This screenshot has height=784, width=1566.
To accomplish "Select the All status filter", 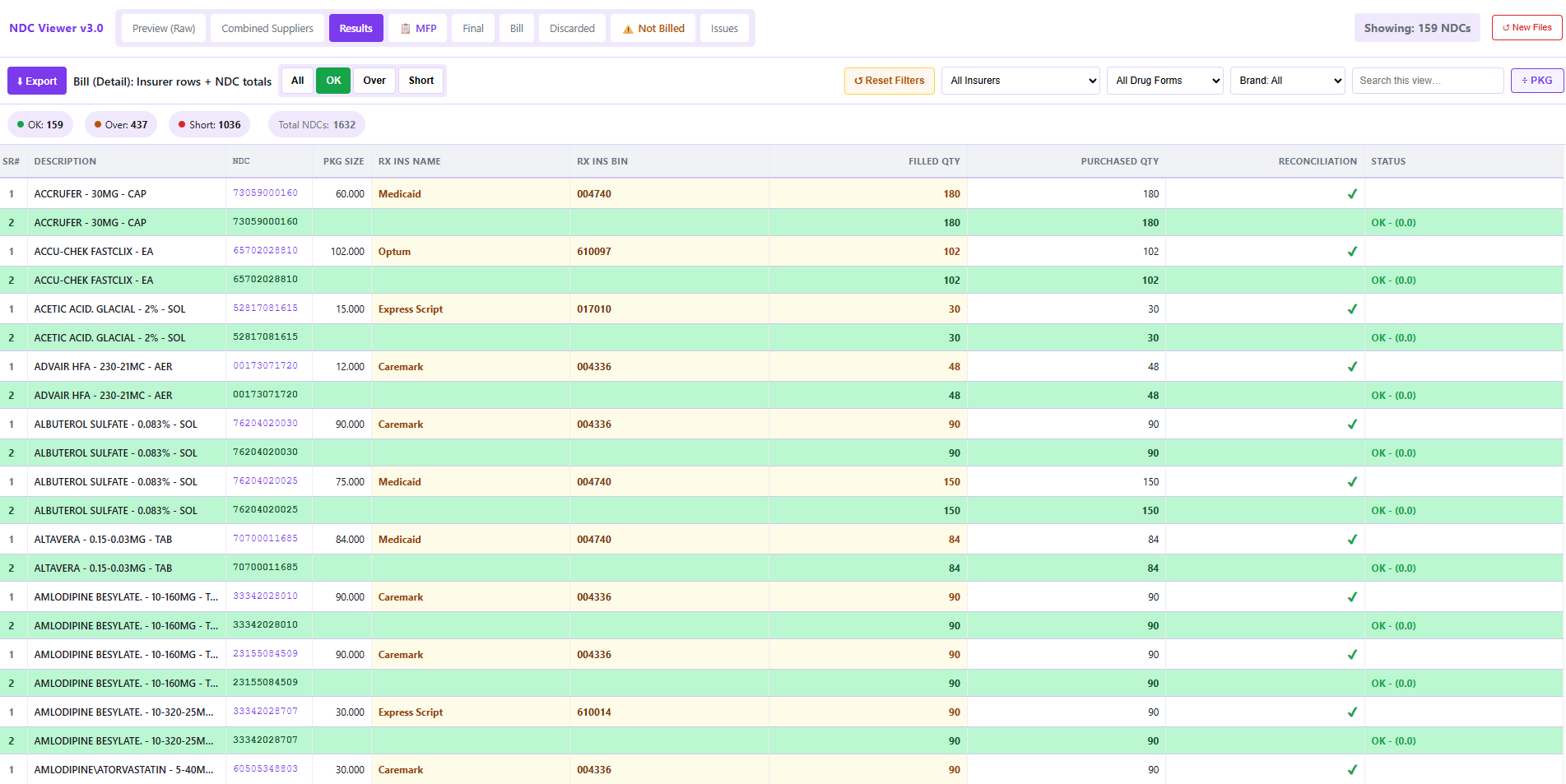I will pyautogui.click(x=298, y=81).
